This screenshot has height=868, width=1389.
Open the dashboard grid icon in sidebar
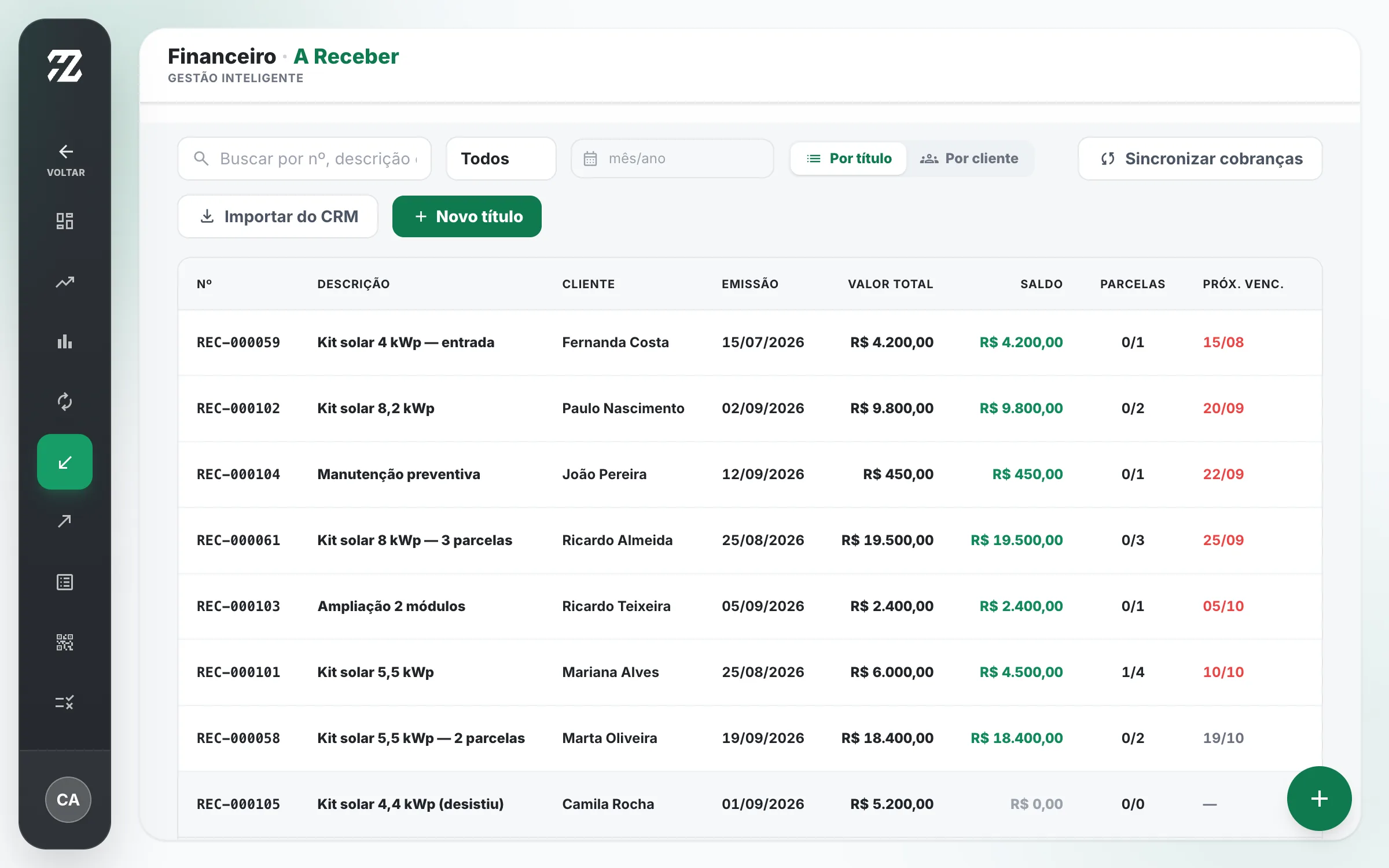[x=65, y=221]
